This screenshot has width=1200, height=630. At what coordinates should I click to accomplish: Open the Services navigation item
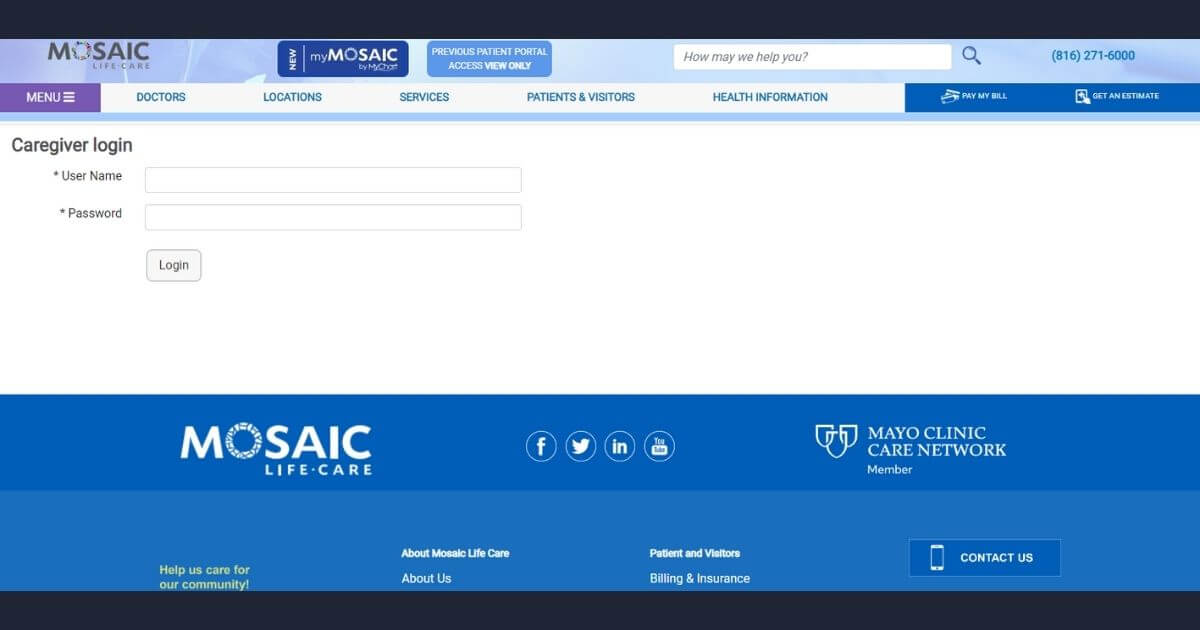tap(424, 97)
